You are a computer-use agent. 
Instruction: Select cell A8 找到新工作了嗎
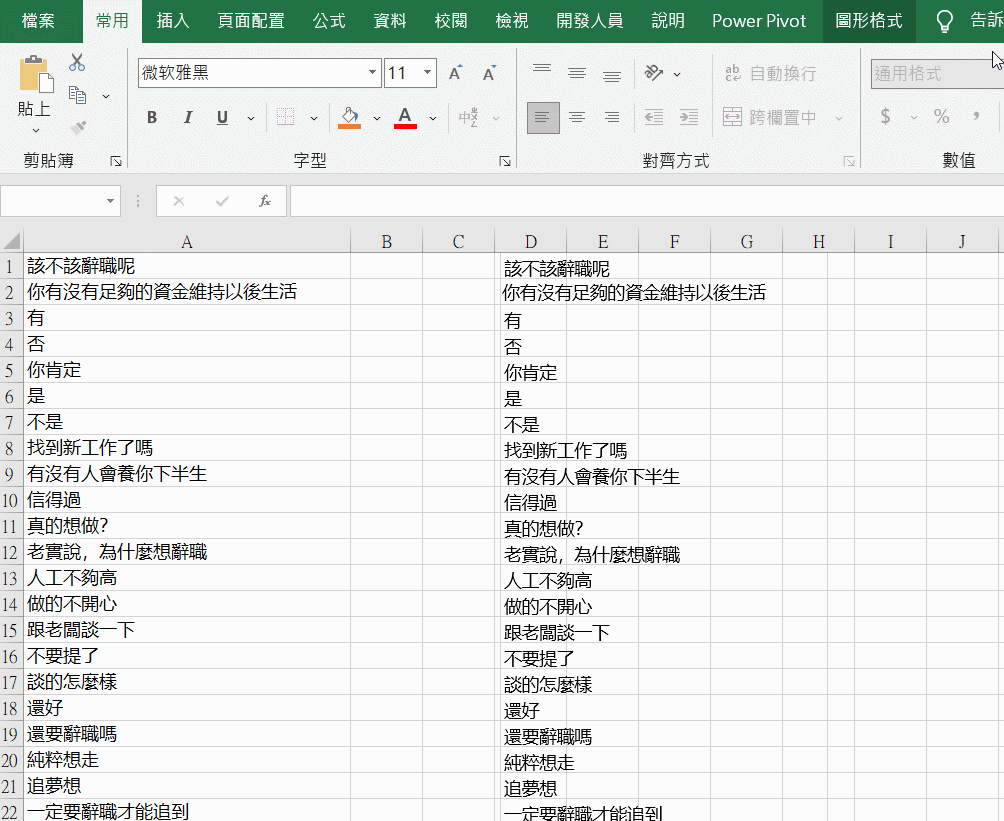point(186,448)
